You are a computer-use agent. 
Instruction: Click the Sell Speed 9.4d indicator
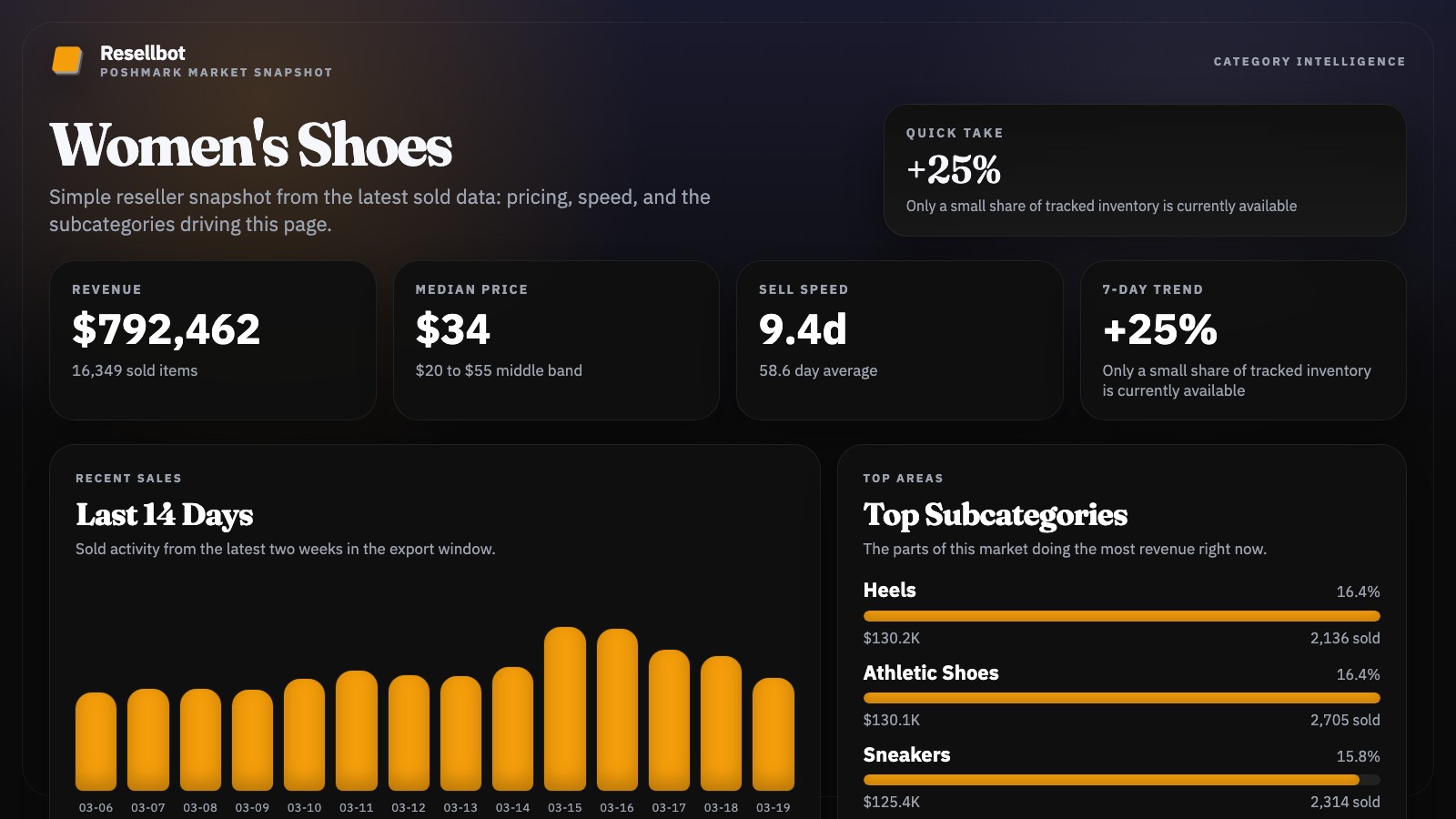pyautogui.click(x=803, y=329)
